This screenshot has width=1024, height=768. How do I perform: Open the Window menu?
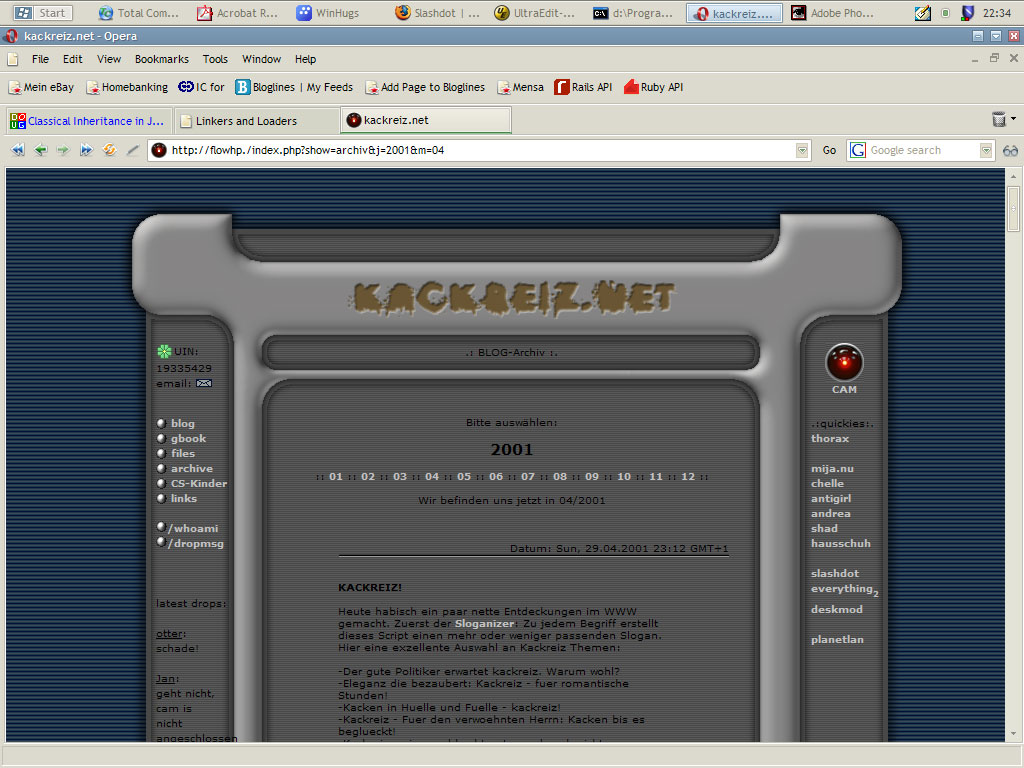261,59
